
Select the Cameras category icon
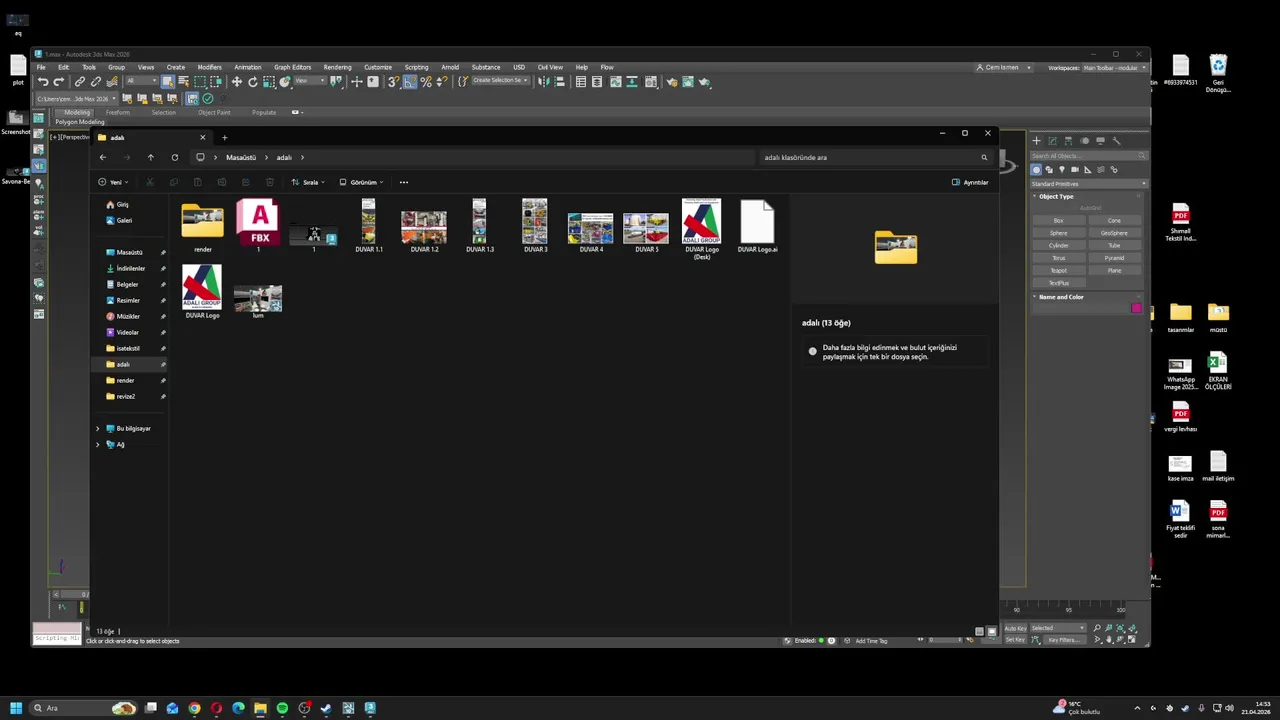[x=1075, y=170]
